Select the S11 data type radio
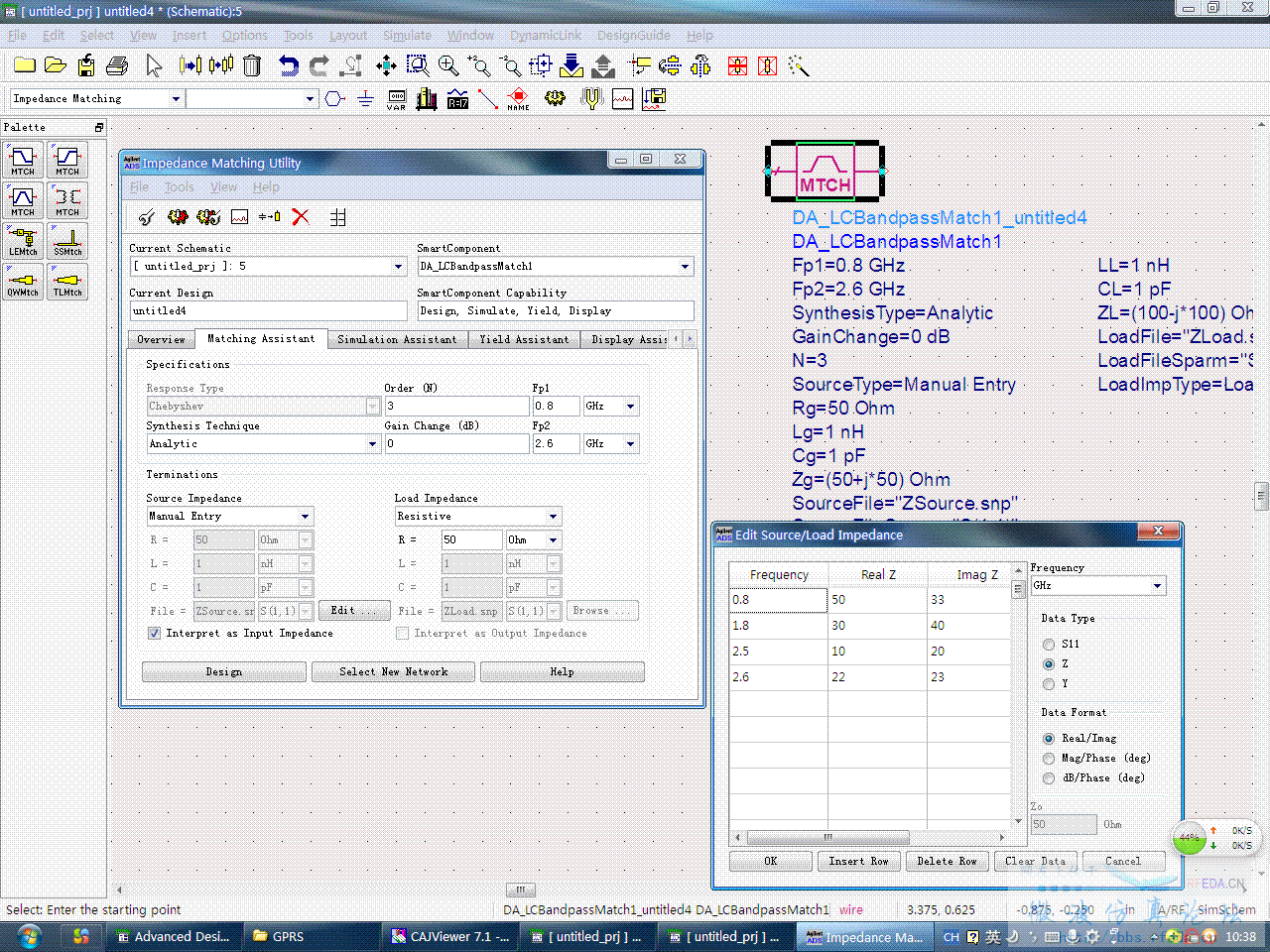Screen dimensions: 1270x952 tap(1049, 645)
